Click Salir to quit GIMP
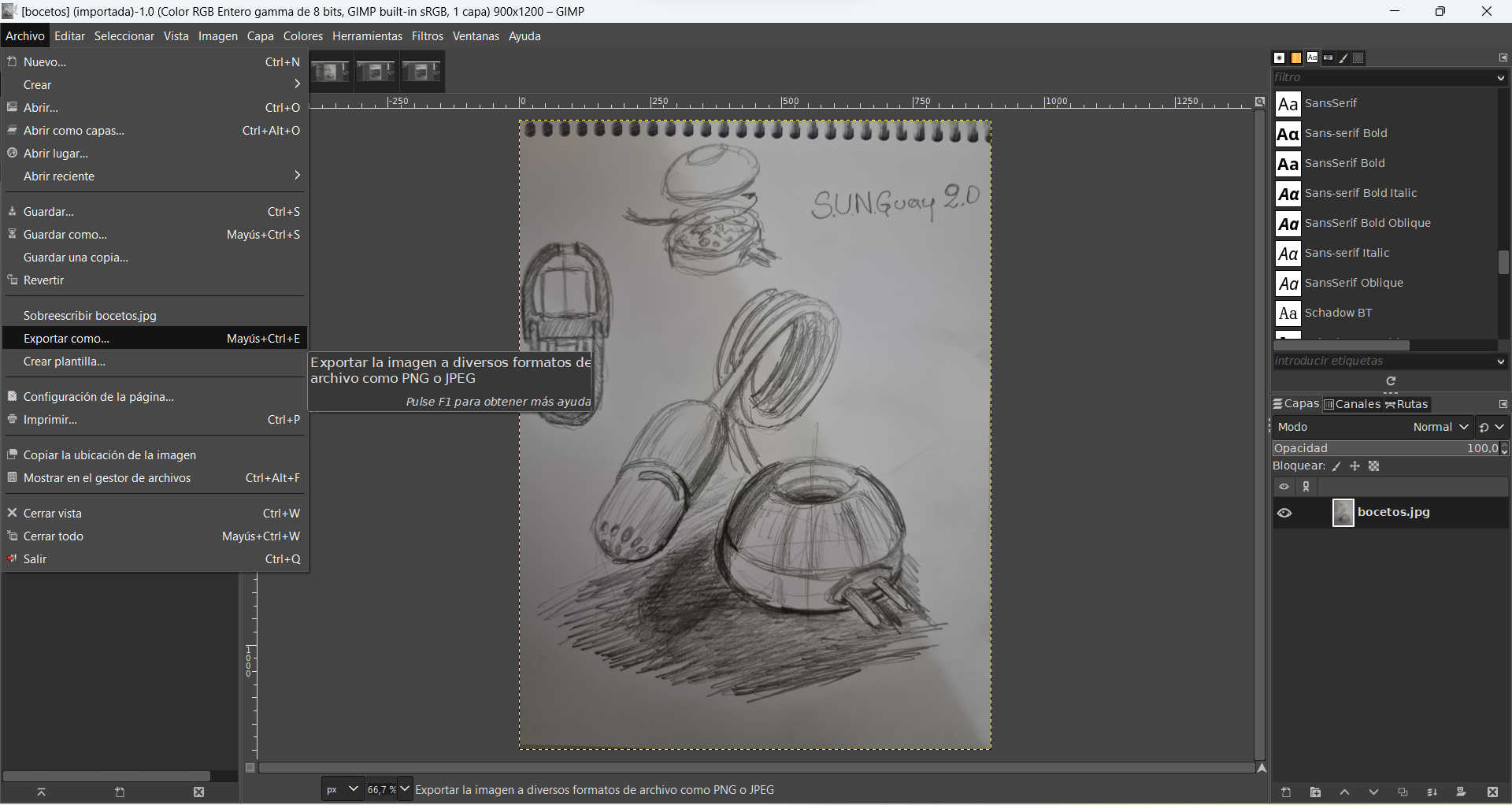Screen dimensions: 1512x805 (x=154, y=559)
